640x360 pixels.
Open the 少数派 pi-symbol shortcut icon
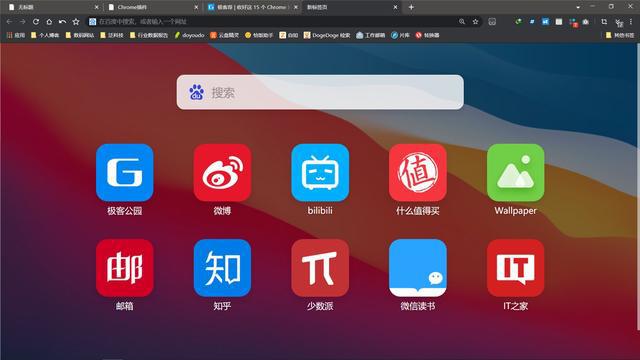[320, 268]
